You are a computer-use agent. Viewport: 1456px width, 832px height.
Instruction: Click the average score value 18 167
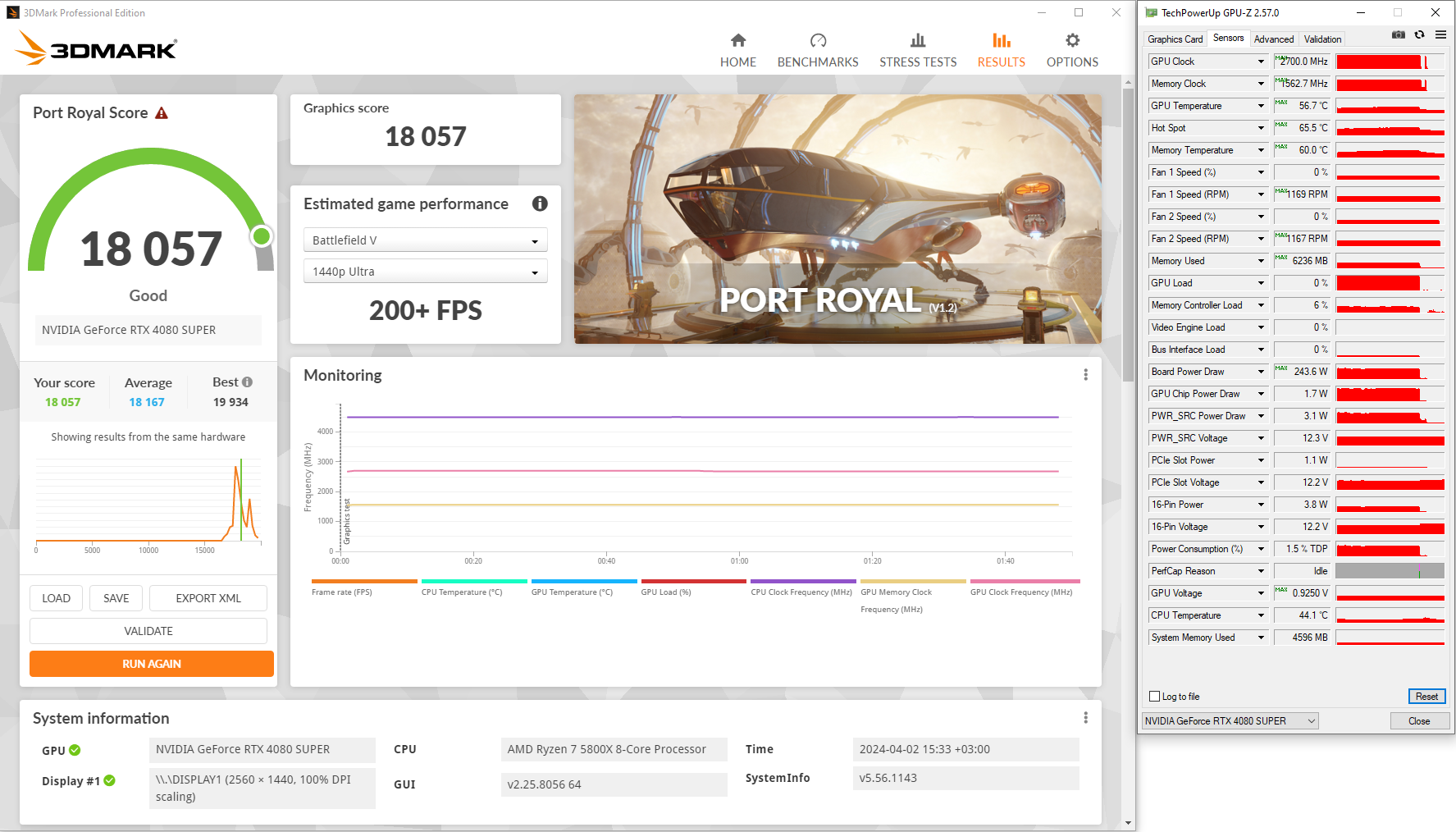[x=147, y=402]
